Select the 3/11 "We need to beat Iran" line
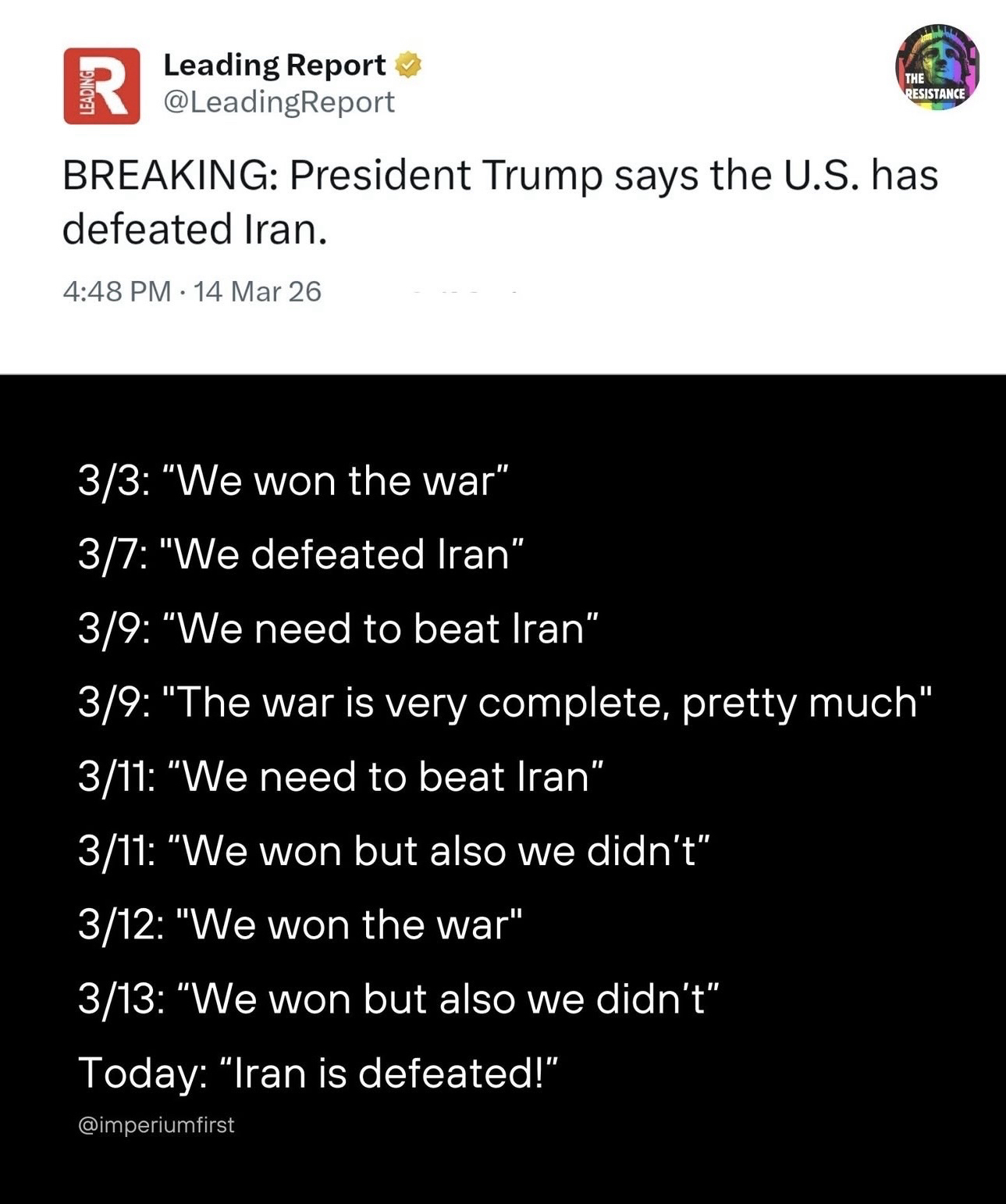The width and height of the screenshot is (1006, 1204). coord(340,776)
